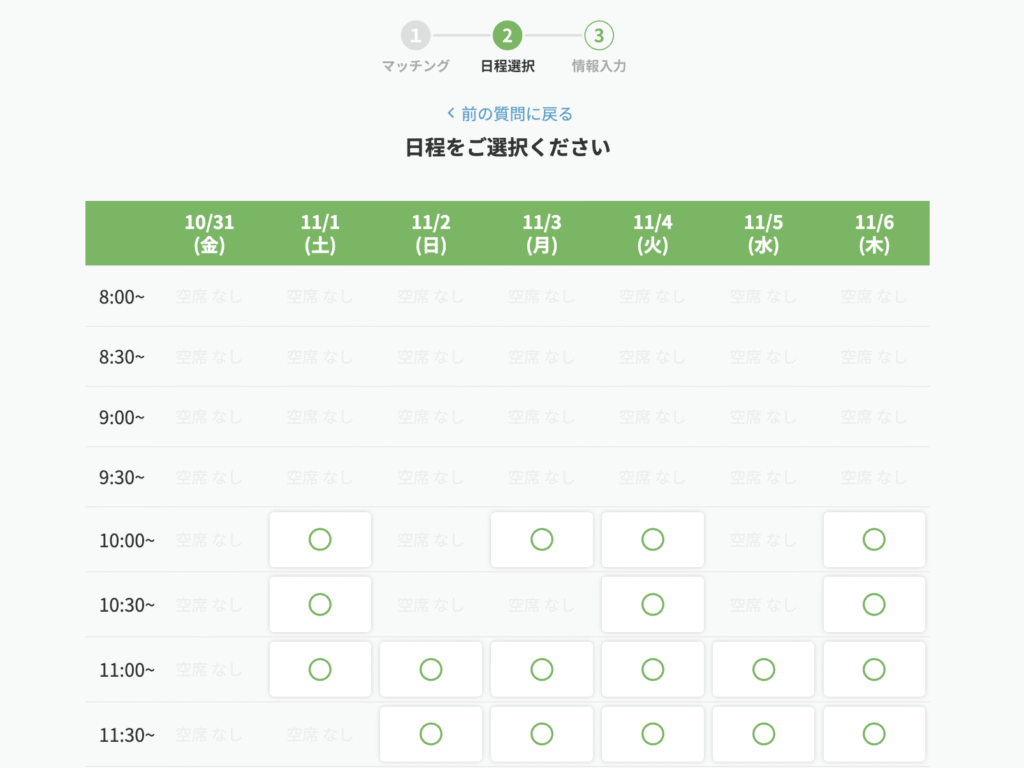
Task: Click step 3 情報入力 indicator
Action: point(598,37)
